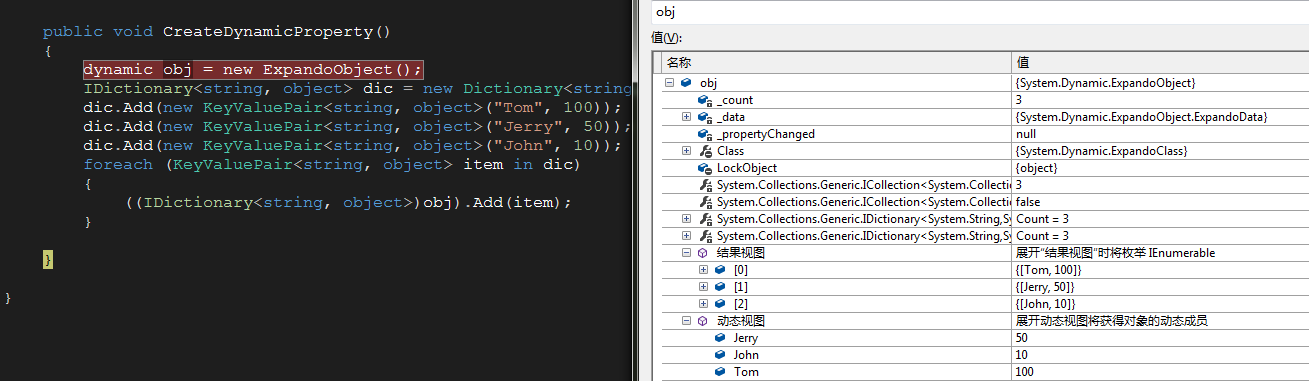This screenshot has height=381, width=1309.
Task: Select the 动态视图 row label
Action: (x=741, y=321)
